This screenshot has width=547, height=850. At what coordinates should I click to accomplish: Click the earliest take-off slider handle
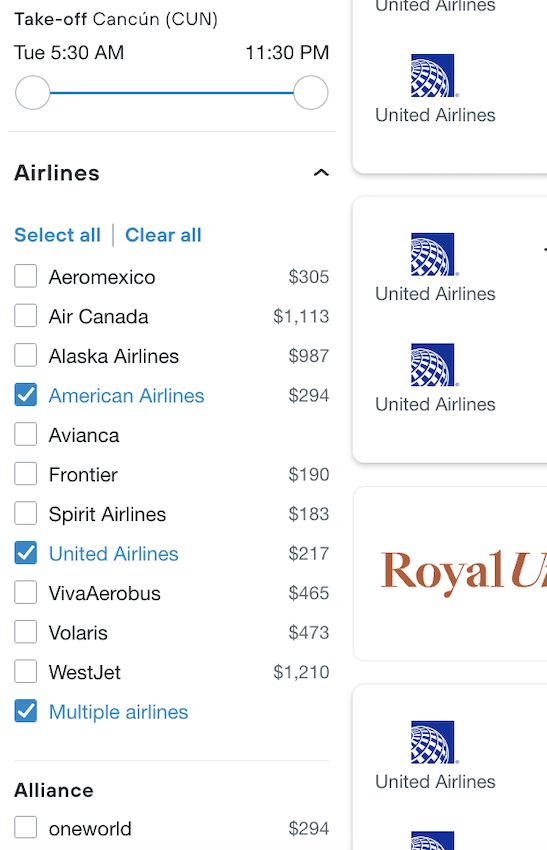tap(33, 93)
